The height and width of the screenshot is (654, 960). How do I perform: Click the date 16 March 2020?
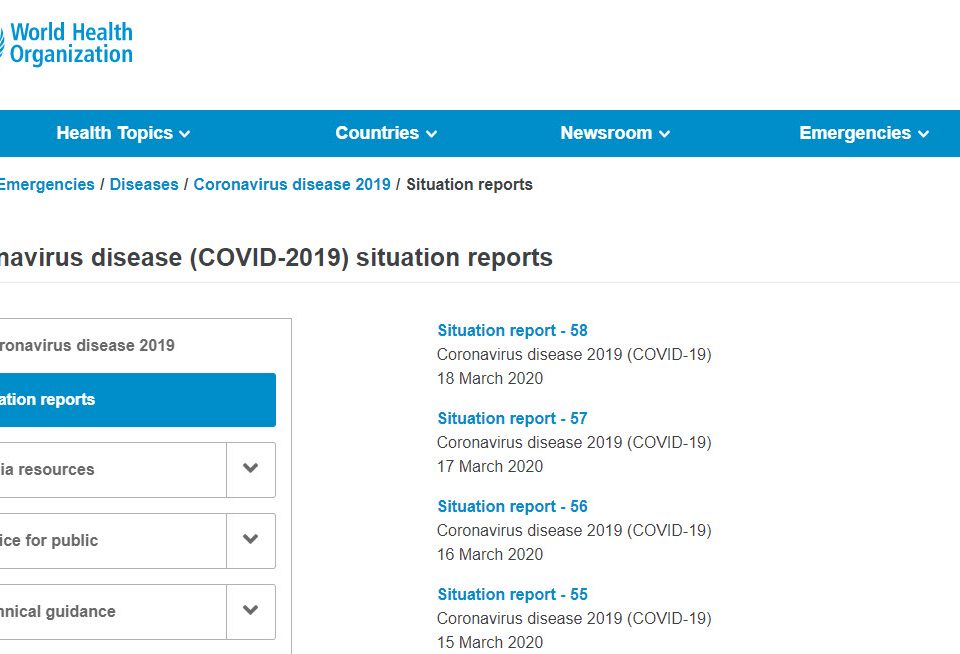[490, 554]
